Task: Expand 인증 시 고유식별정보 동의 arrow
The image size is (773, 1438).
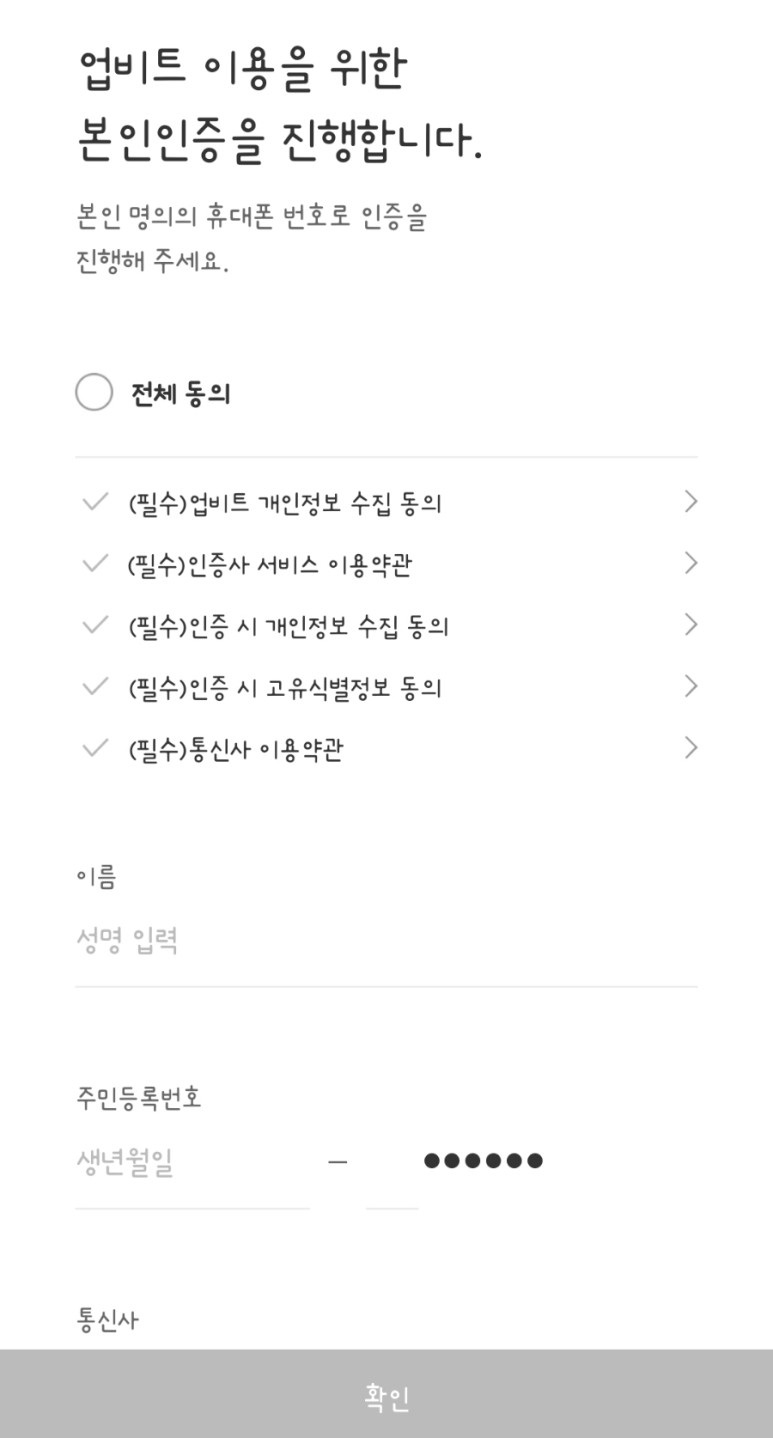Action: (x=690, y=687)
